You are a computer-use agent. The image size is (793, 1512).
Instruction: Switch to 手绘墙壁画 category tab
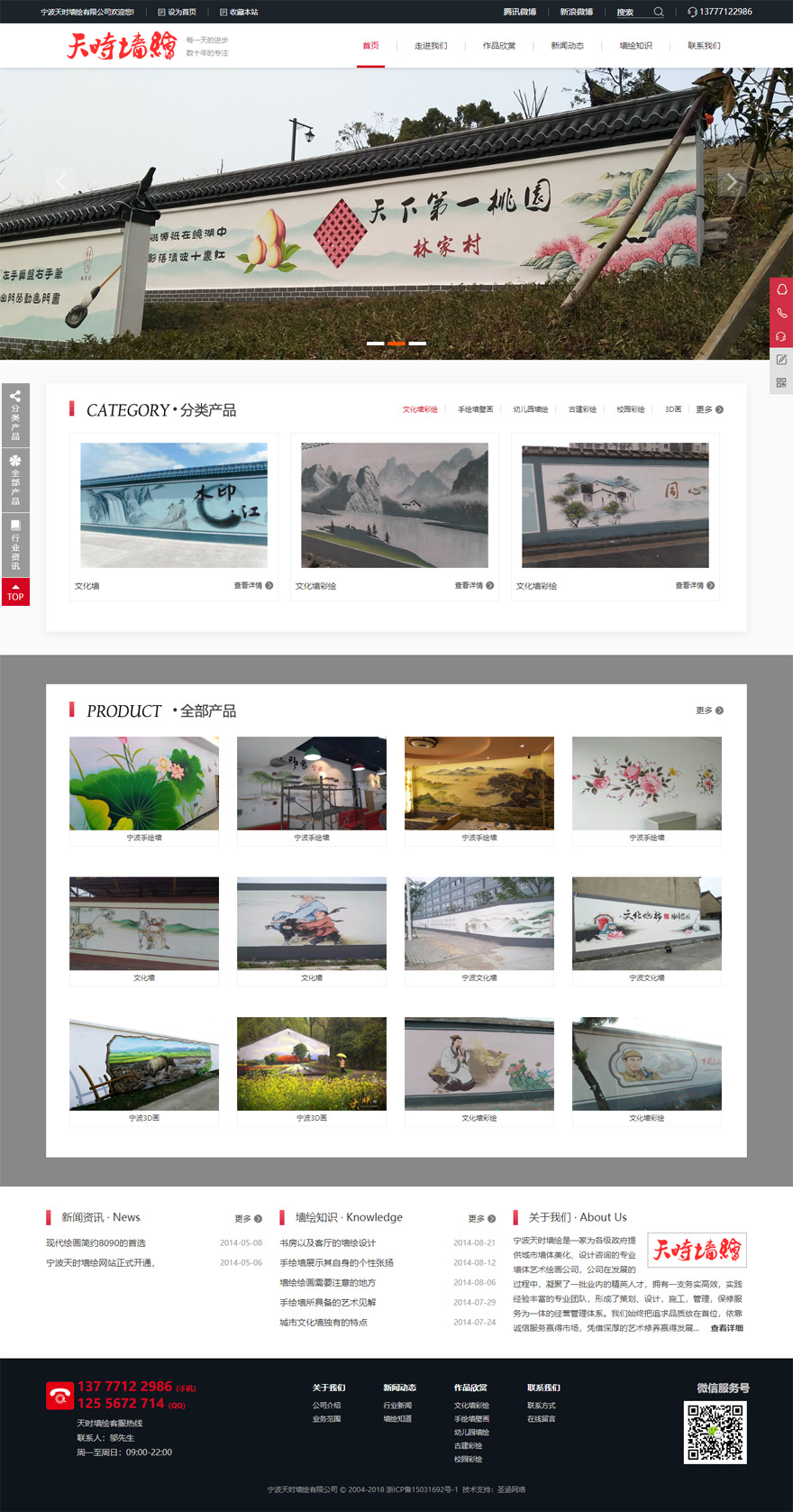point(475,409)
